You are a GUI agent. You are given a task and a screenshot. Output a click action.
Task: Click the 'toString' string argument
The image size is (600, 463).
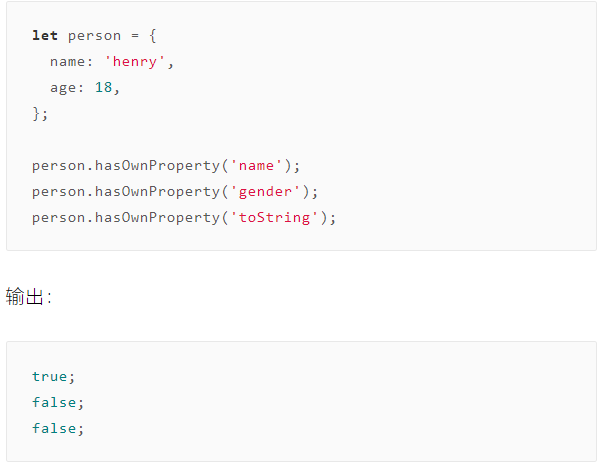pos(274,218)
